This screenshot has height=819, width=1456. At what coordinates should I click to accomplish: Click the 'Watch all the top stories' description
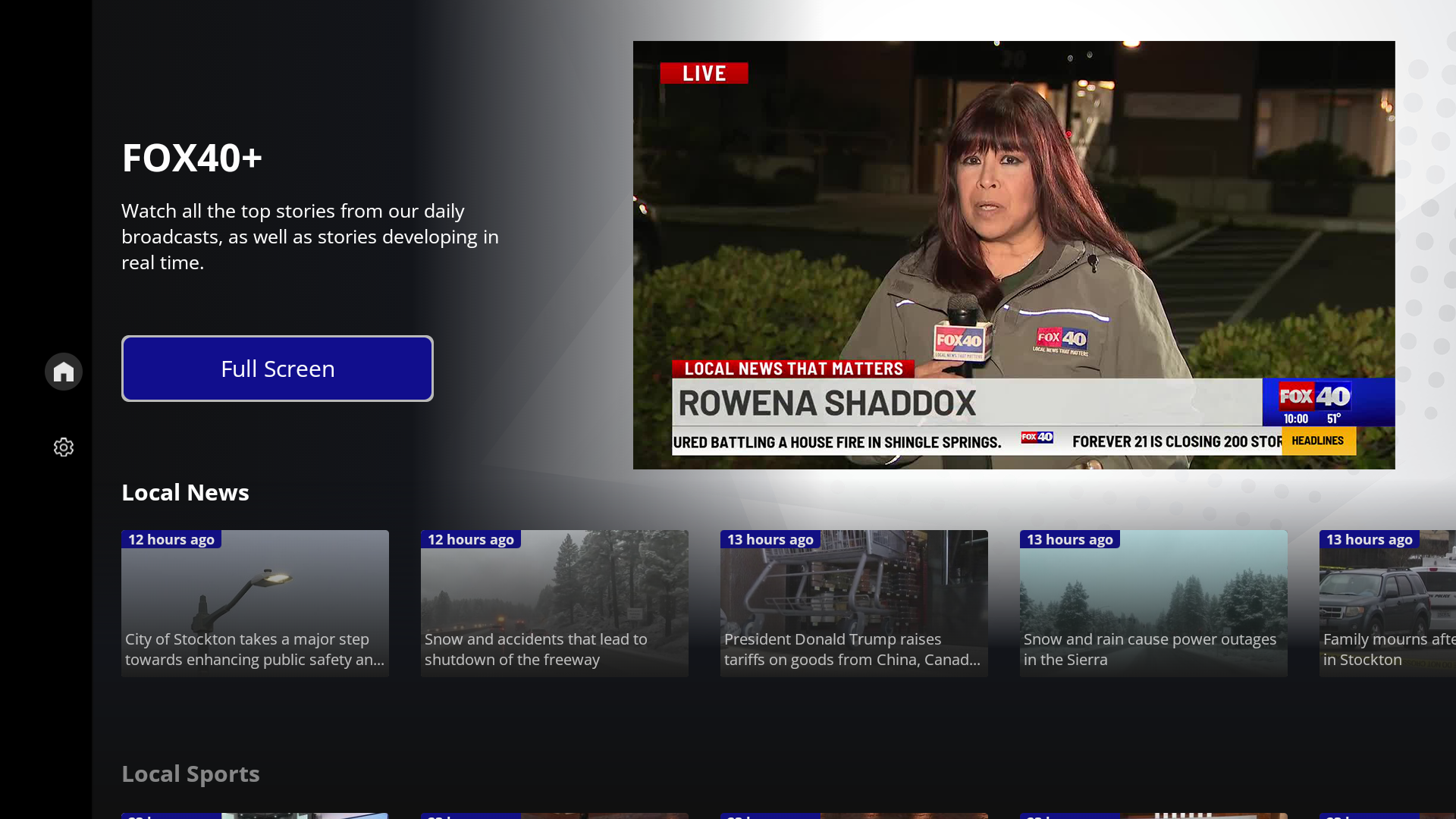310,237
